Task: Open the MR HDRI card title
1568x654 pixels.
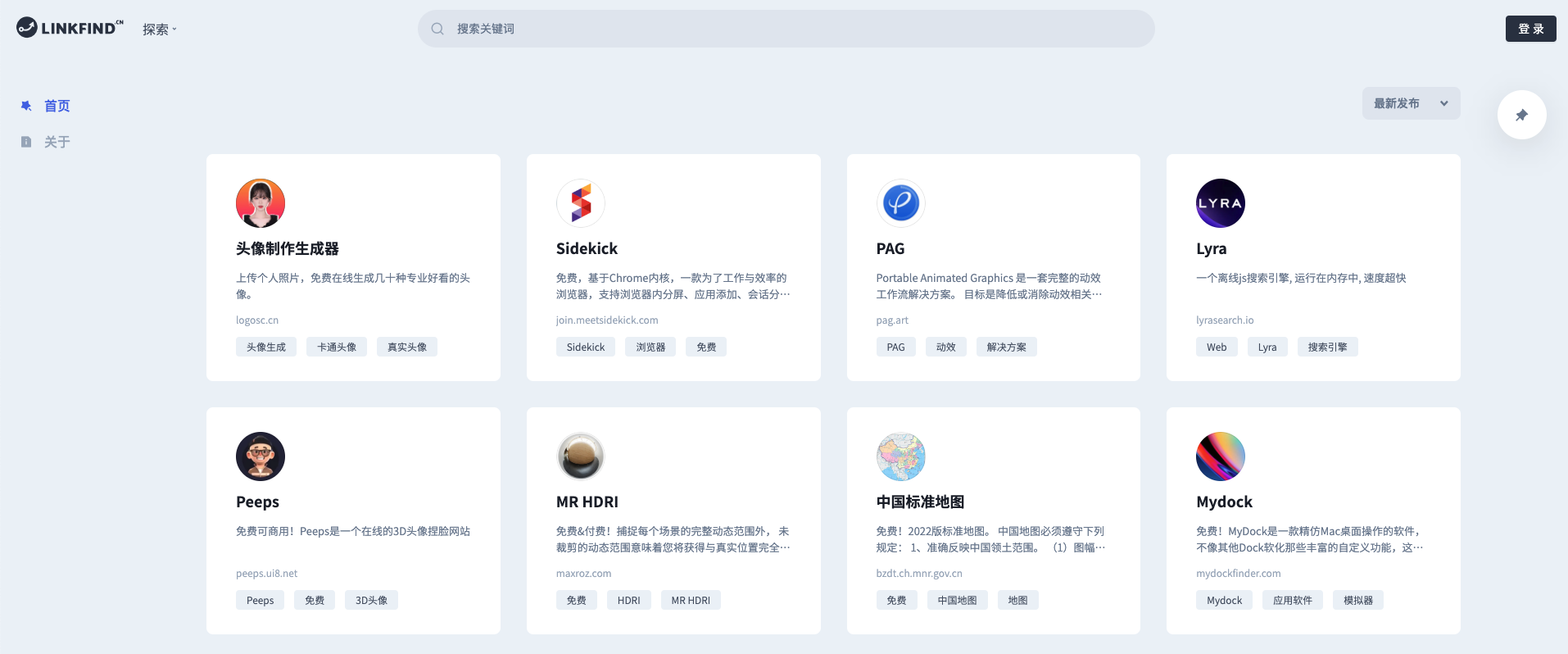Action: pyautogui.click(x=587, y=502)
